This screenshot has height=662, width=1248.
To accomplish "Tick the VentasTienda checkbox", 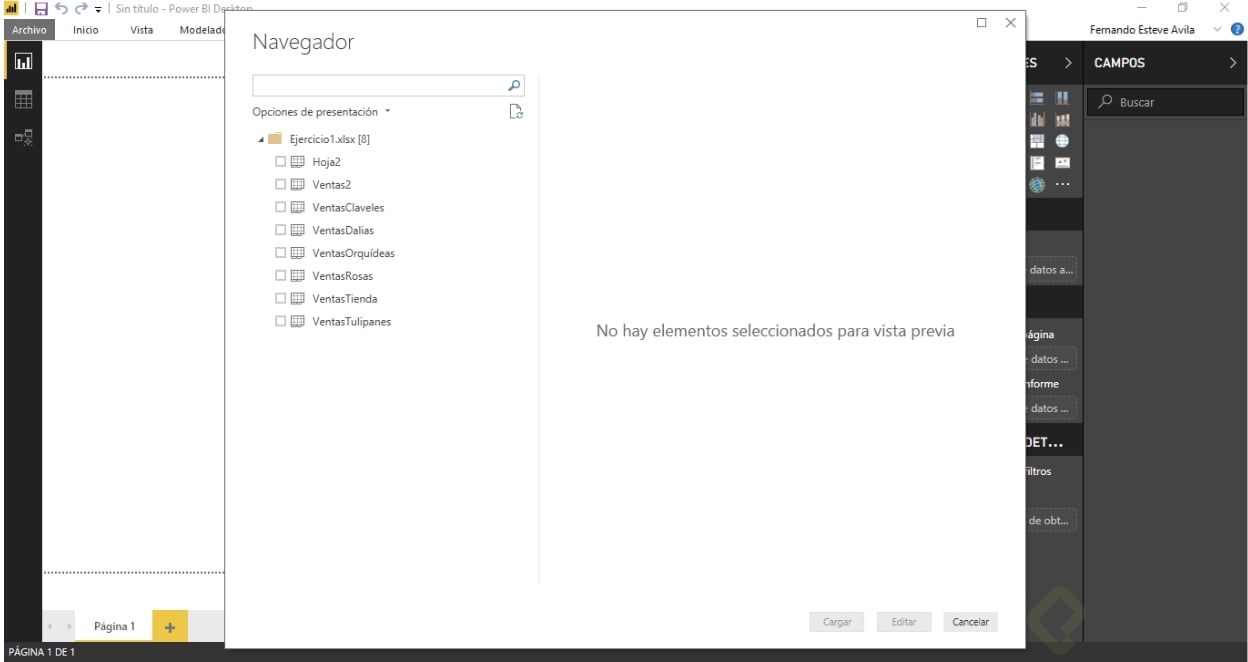I will tap(280, 298).
